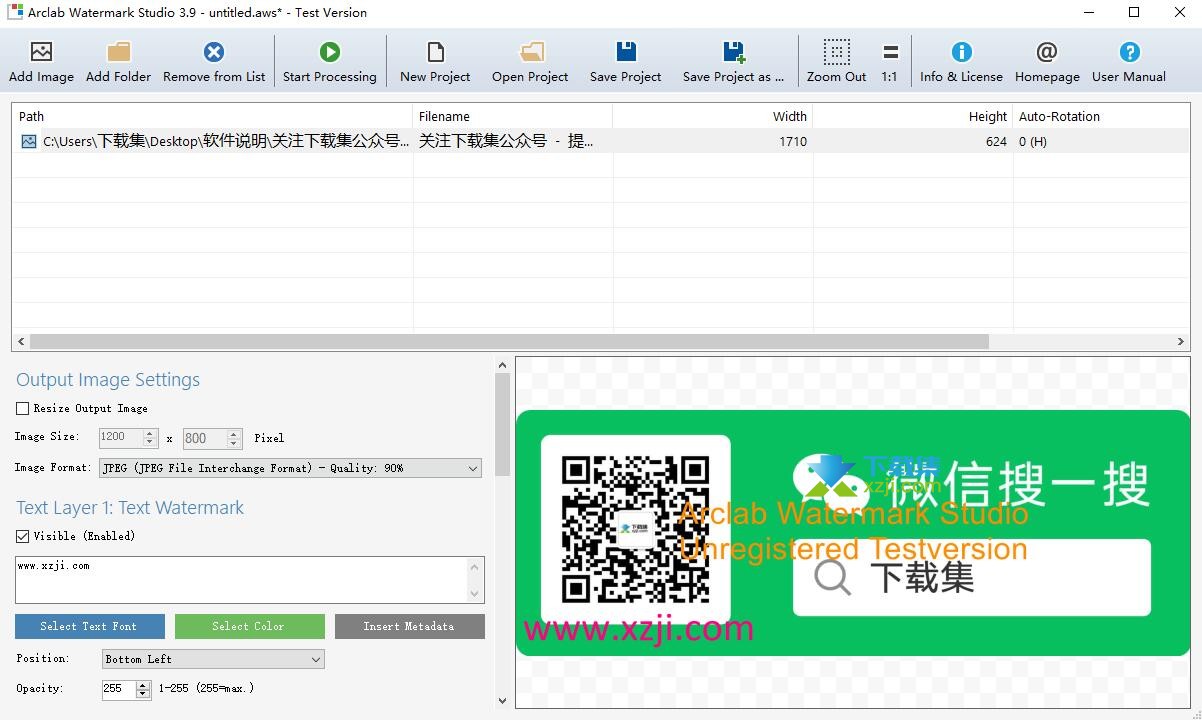The height and width of the screenshot is (720, 1202).
Task: Open the Image Format dropdown
Action: tap(291, 468)
